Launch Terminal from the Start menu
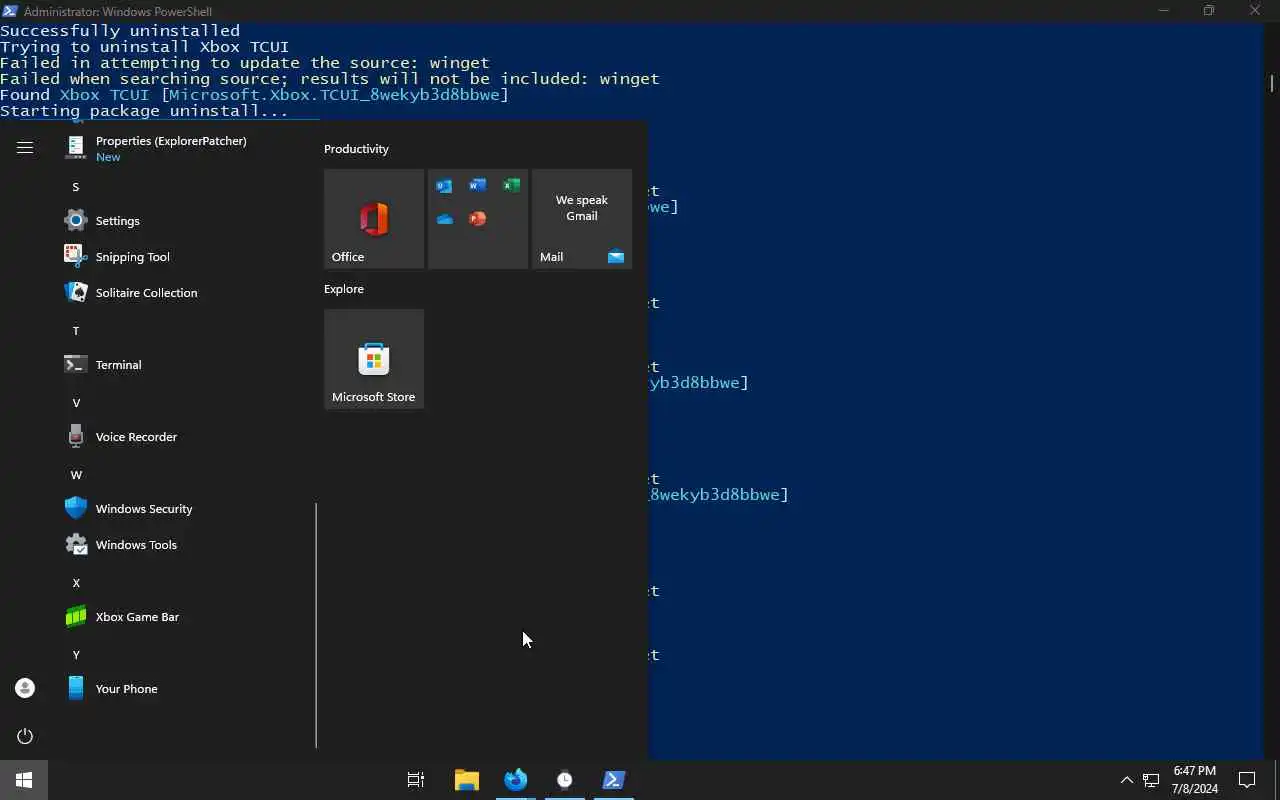Viewport: 1280px width, 800px height. coord(185,365)
